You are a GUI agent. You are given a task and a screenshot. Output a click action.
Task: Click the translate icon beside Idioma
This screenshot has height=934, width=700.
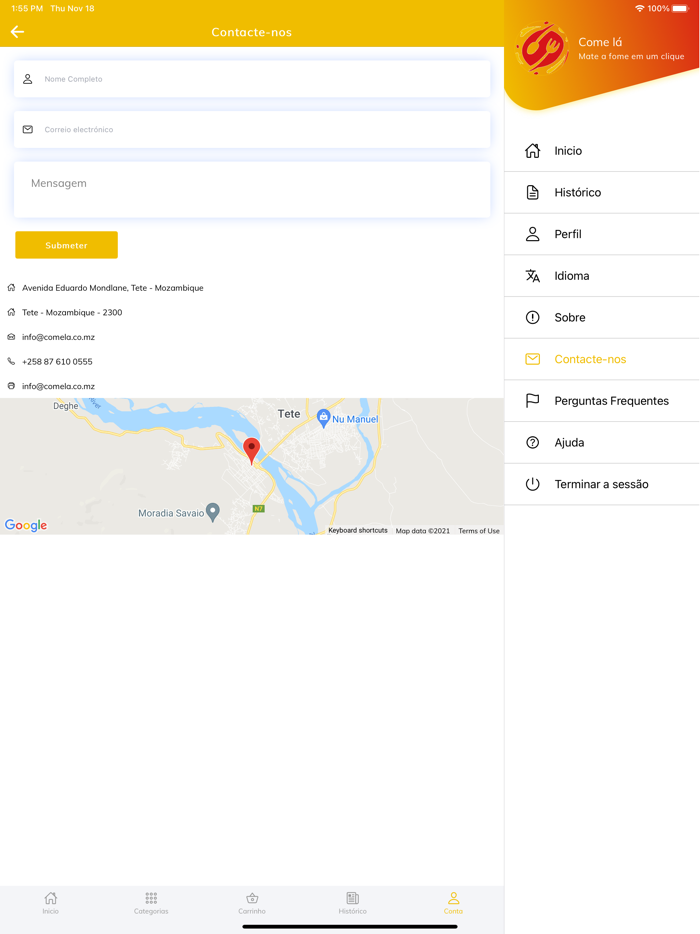coord(533,276)
